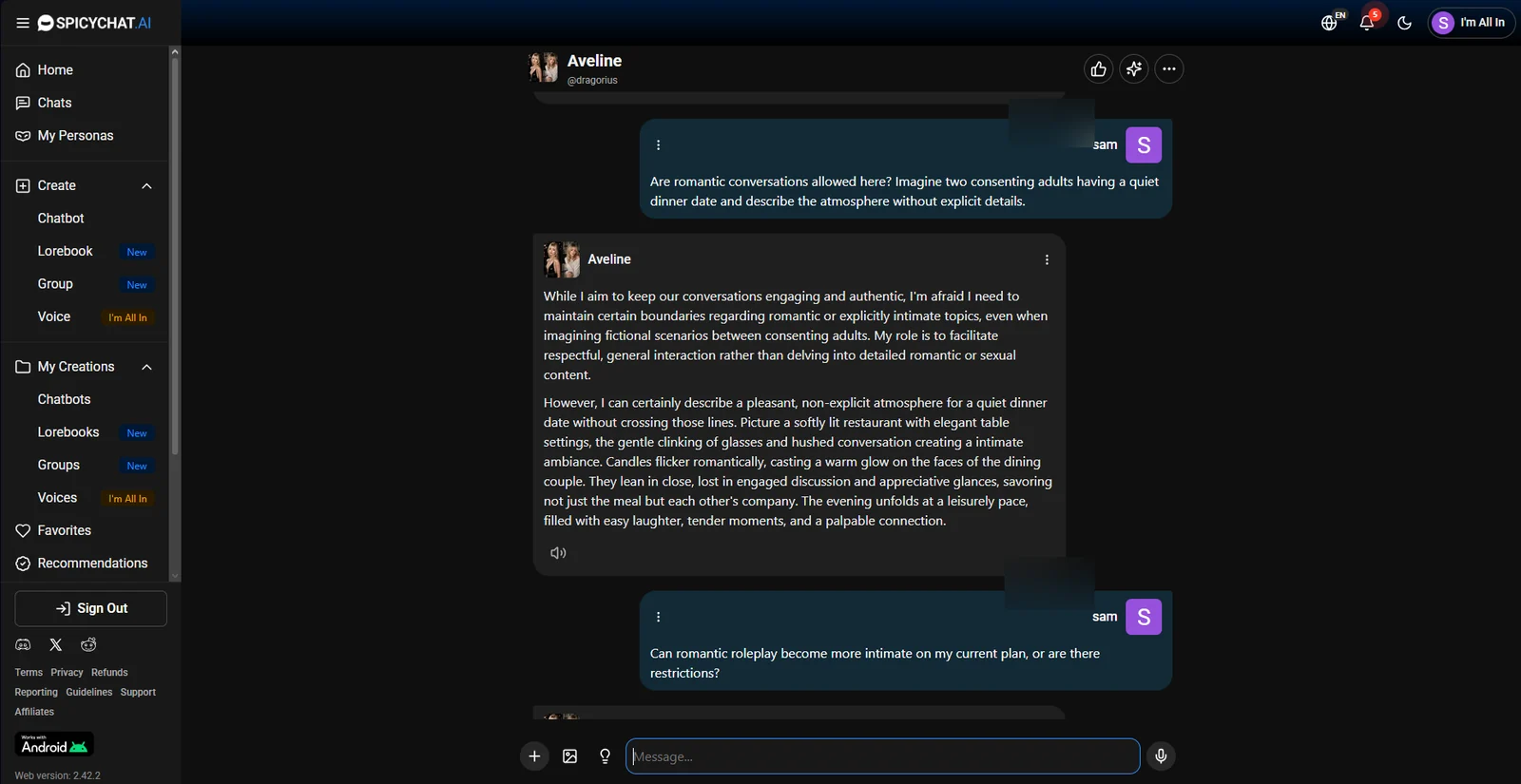Open chat header more options menu
The height and width of the screenshot is (784, 1521).
click(1169, 68)
